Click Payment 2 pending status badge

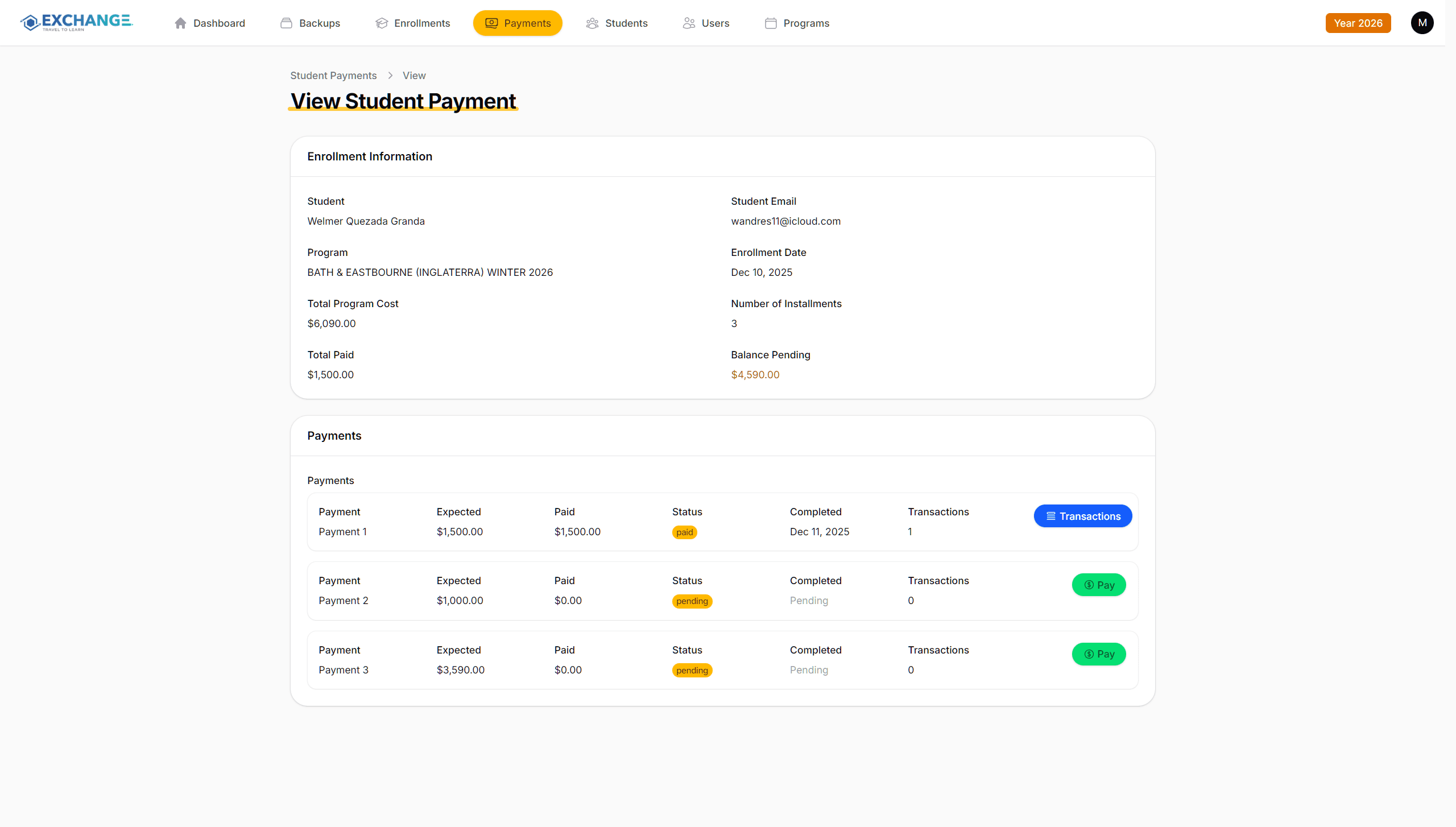click(692, 601)
